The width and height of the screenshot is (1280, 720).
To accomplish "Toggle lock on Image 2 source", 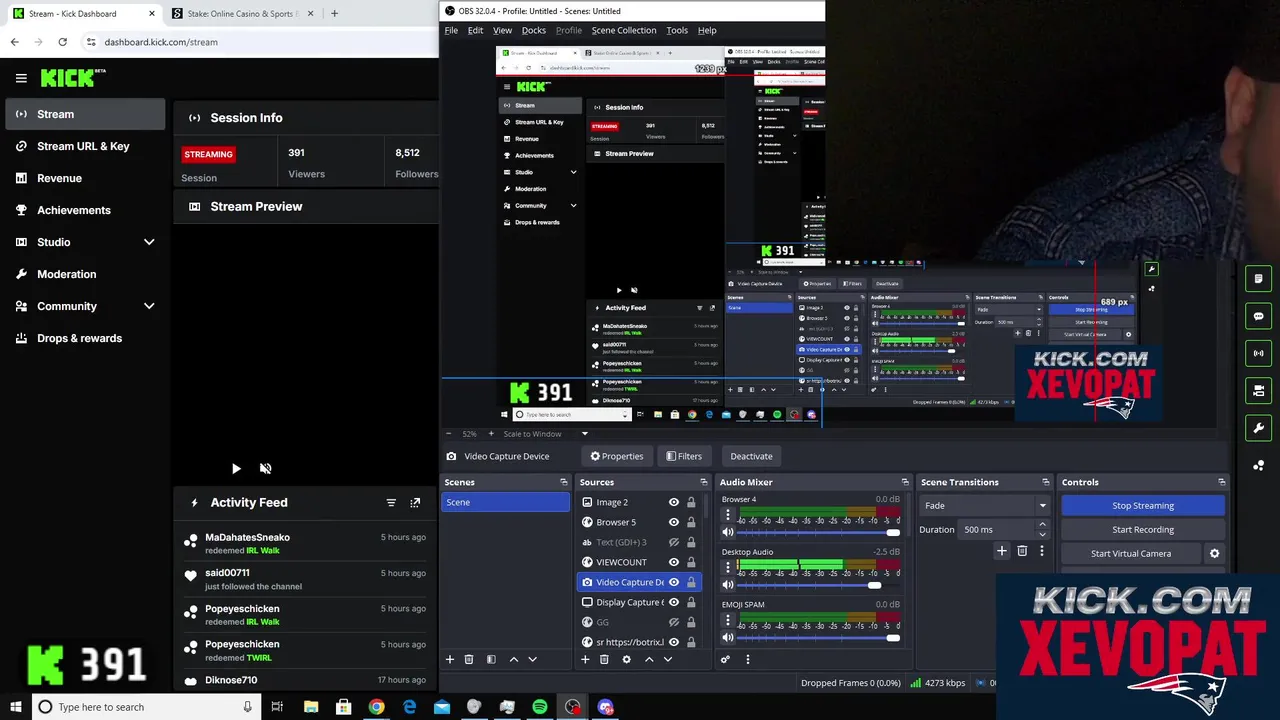I will tap(691, 502).
